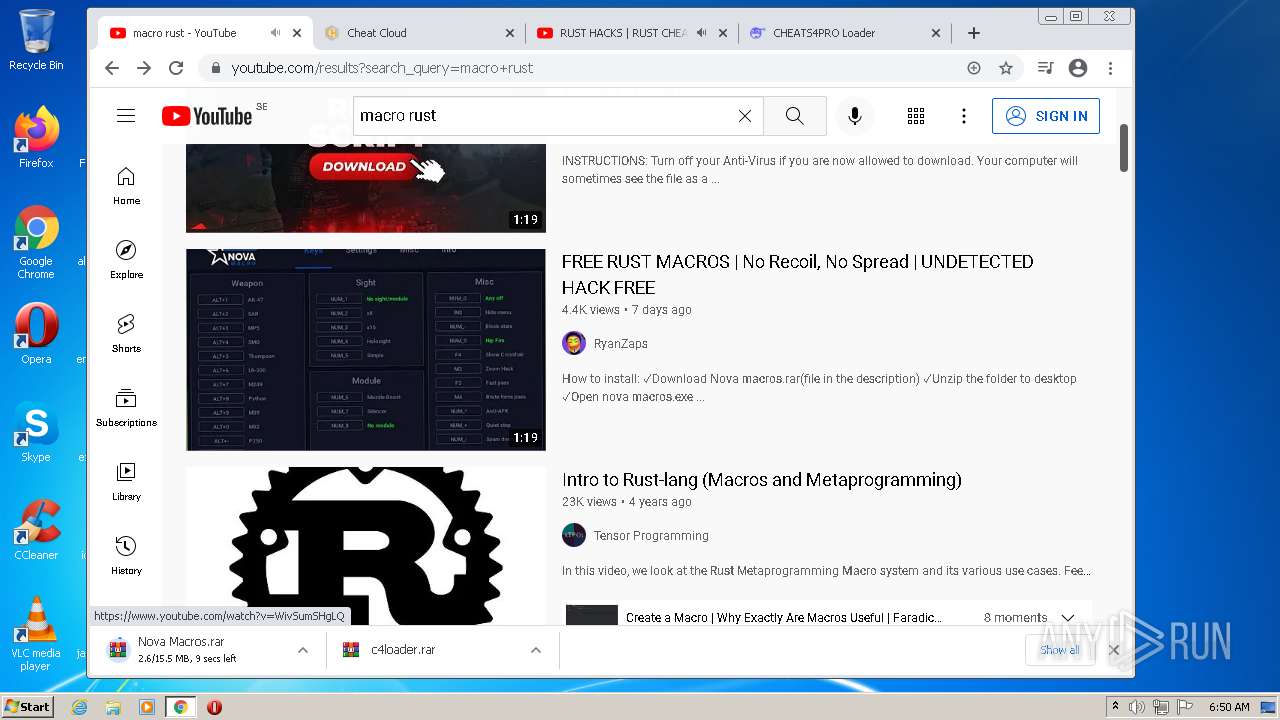Reload the current page
Image resolution: width=1280 pixels, height=720 pixels.
[x=176, y=68]
